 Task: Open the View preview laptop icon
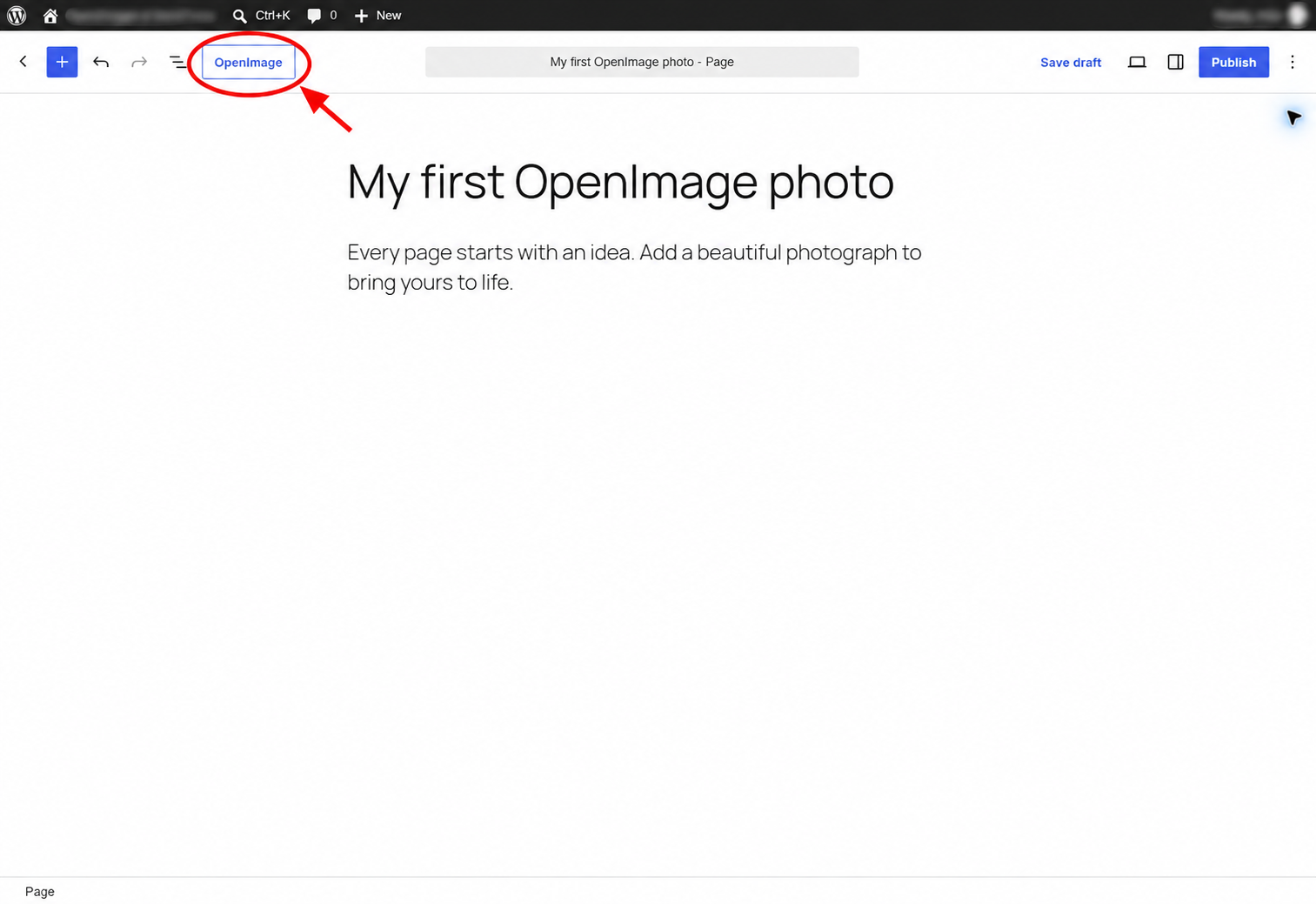point(1137,62)
